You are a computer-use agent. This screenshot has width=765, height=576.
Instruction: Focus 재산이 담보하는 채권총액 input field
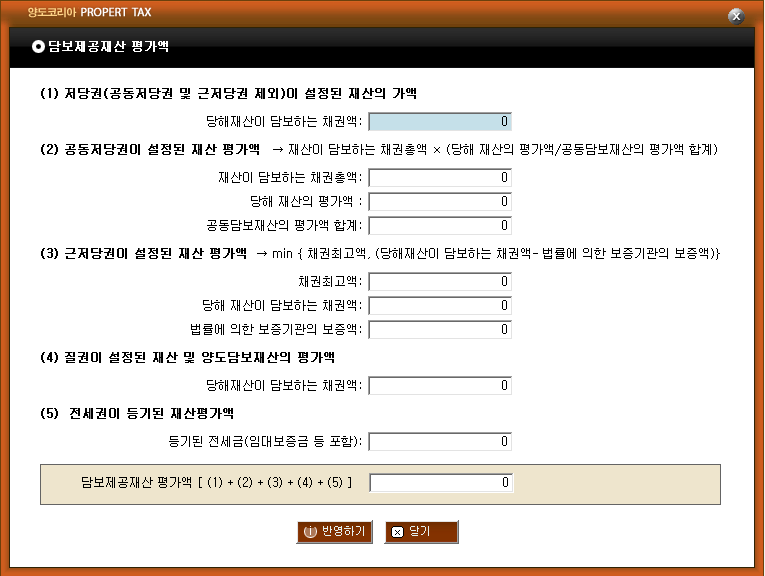(440, 178)
